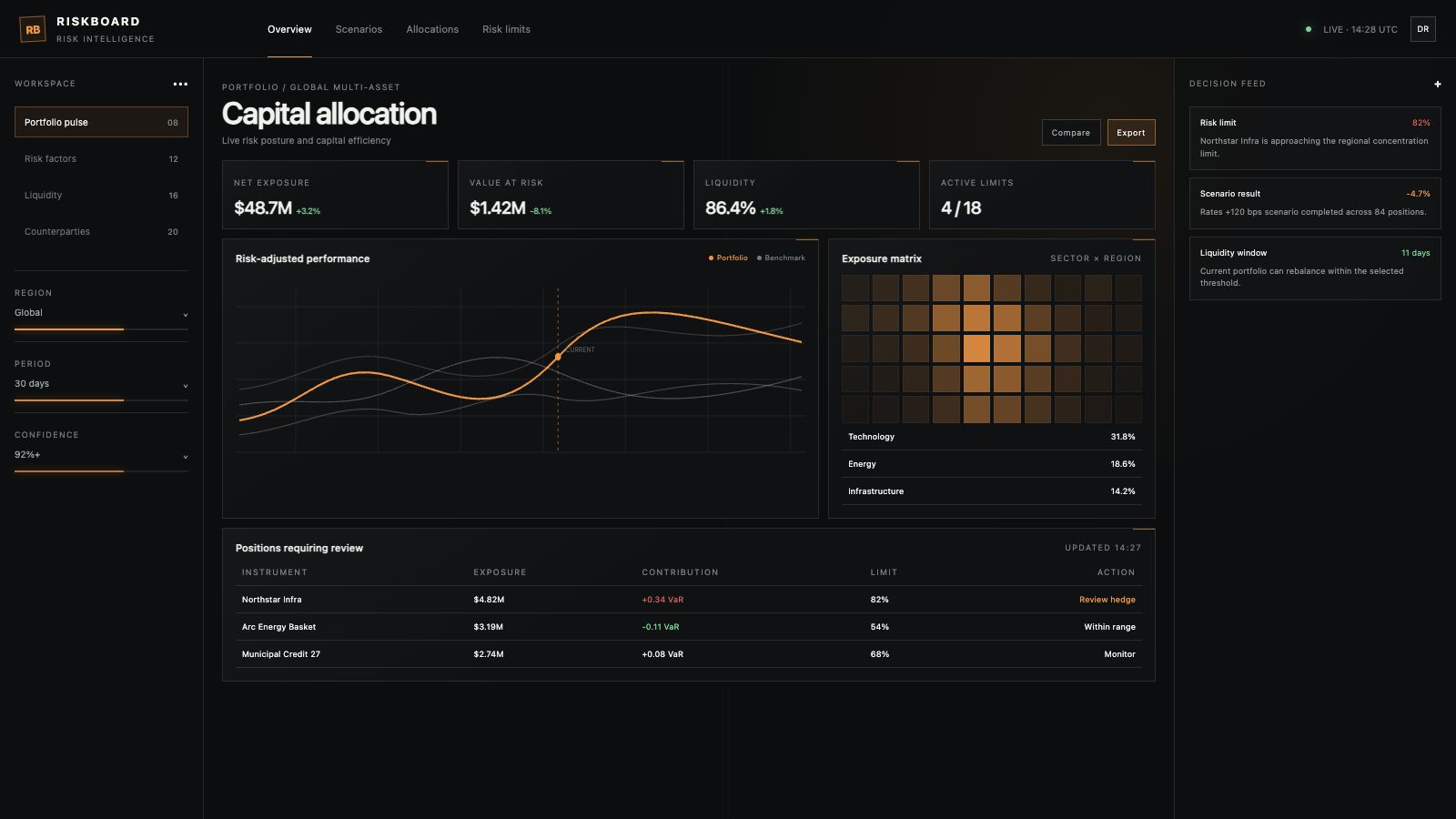Image resolution: width=1456 pixels, height=819 pixels.
Task: Click the Arc Energy Basket instrument name
Action: pos(278,627)
